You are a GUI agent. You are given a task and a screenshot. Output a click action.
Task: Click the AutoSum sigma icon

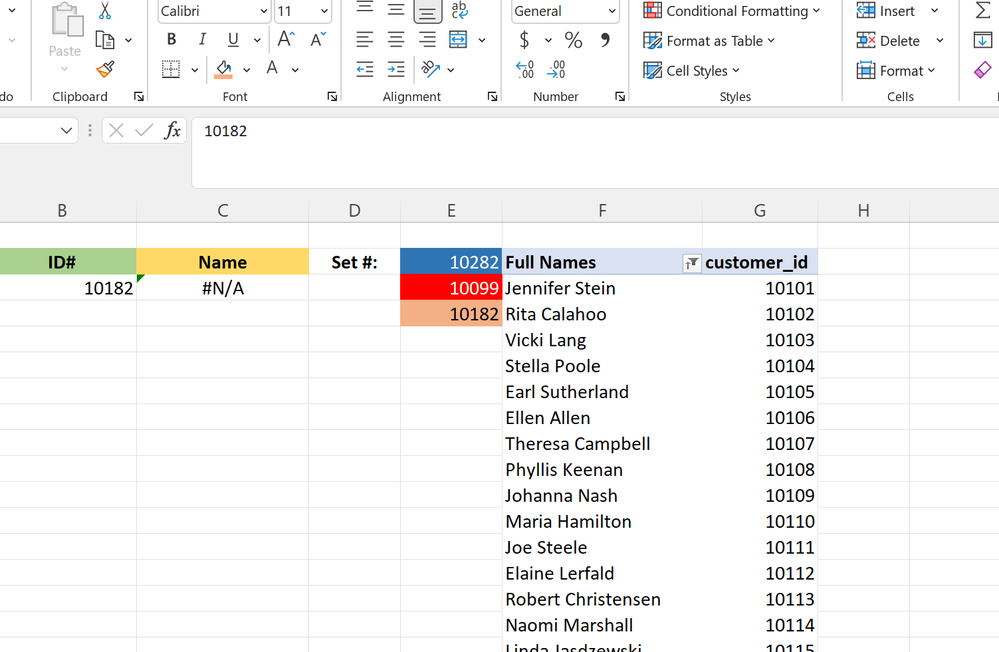tap(982, 10)
